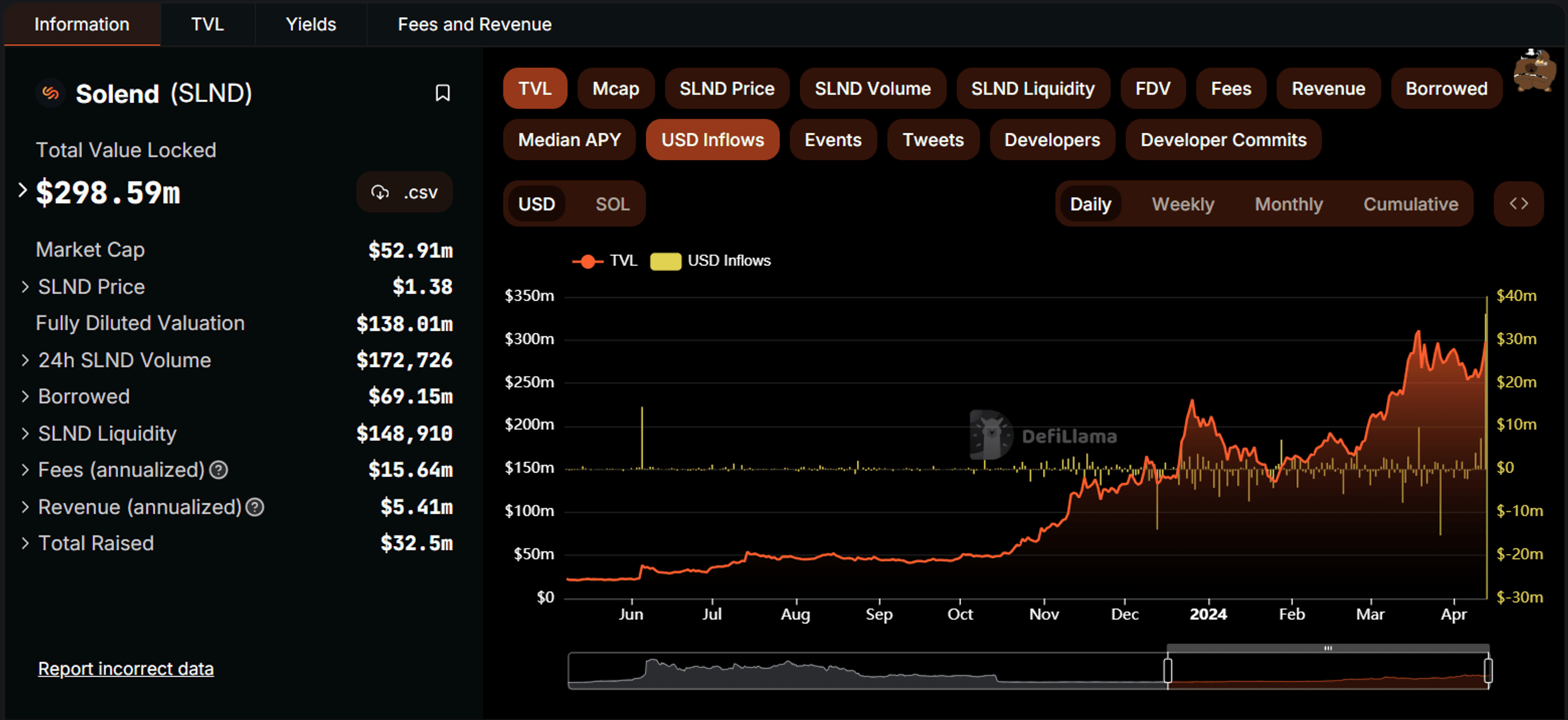Toggle the TVL chart metric

pyautogui.click(x=535, y=89)
